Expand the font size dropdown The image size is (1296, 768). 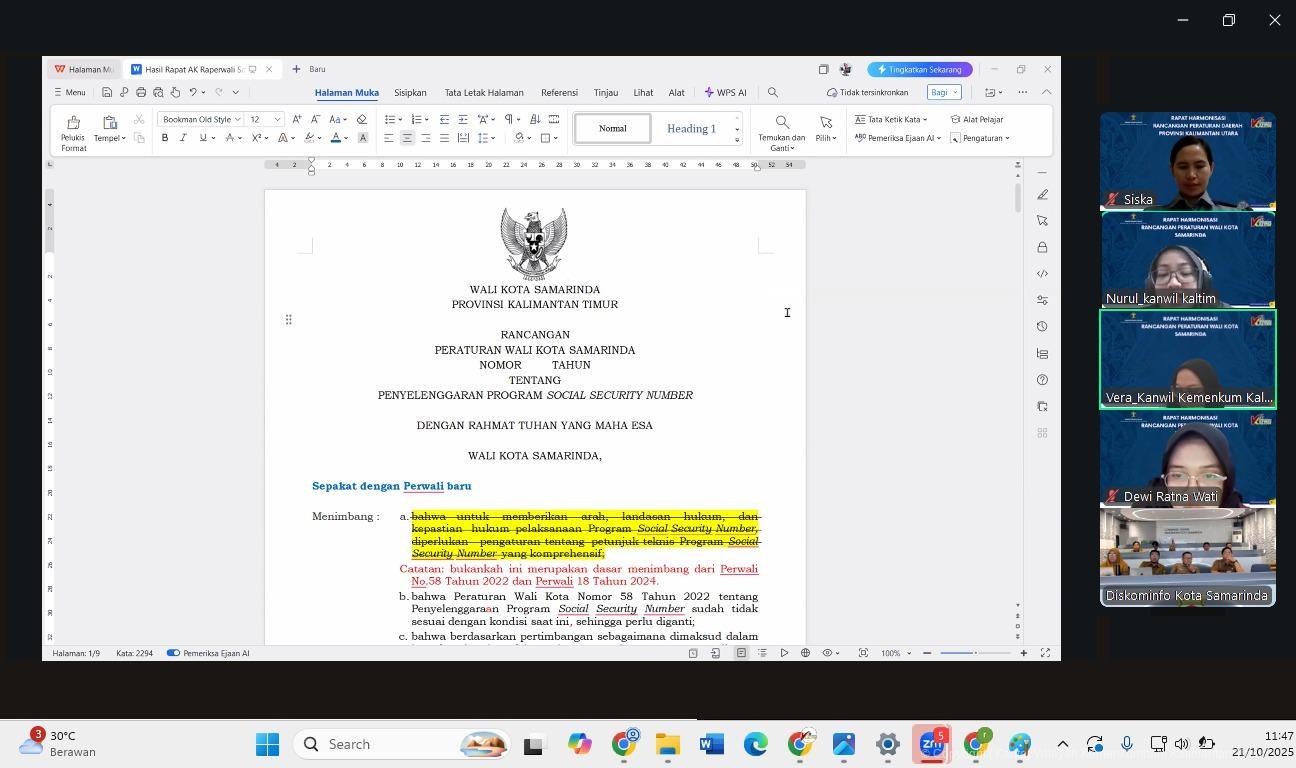277,119
